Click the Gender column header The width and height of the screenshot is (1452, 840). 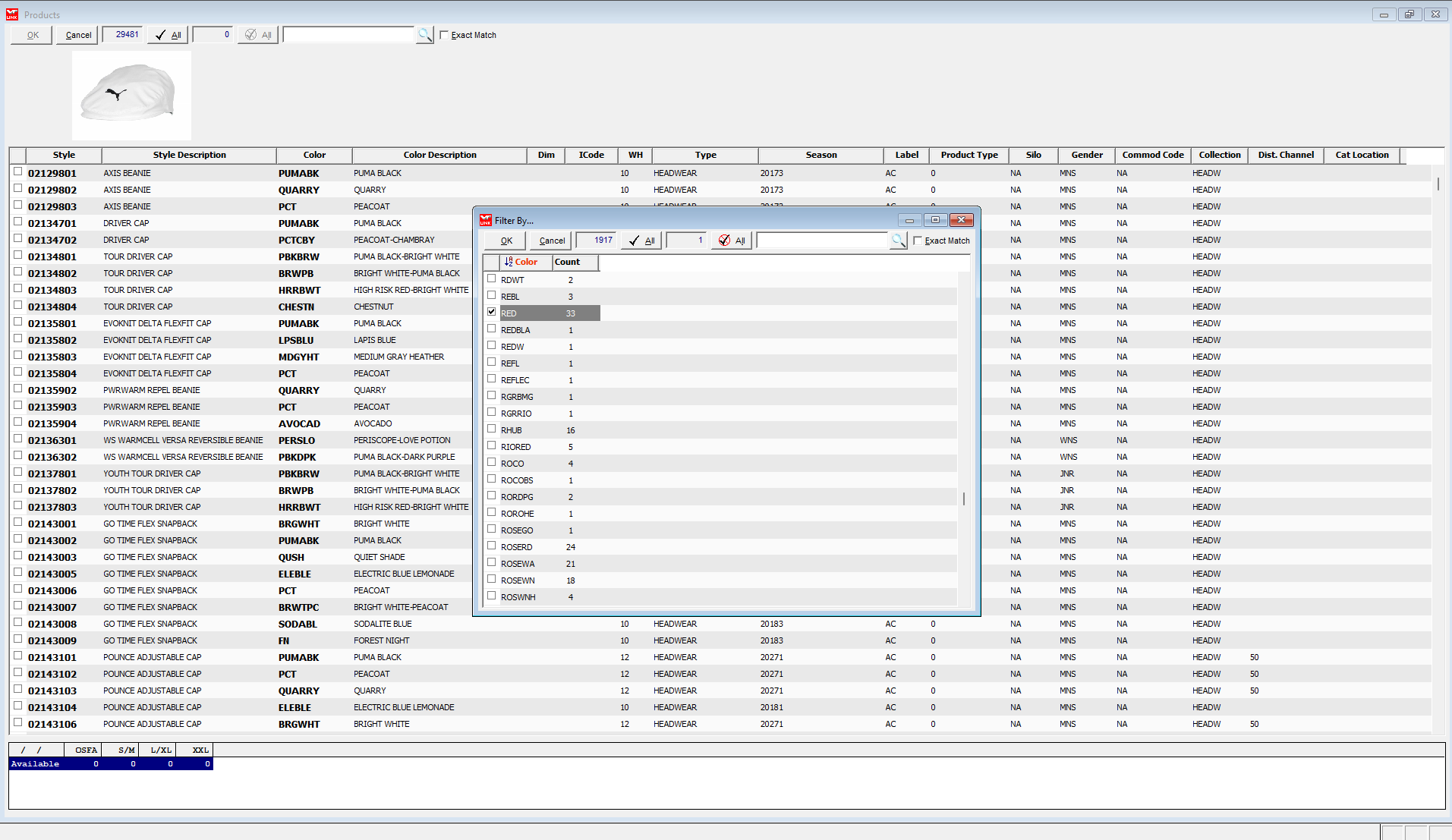(x=1087, y=155)
